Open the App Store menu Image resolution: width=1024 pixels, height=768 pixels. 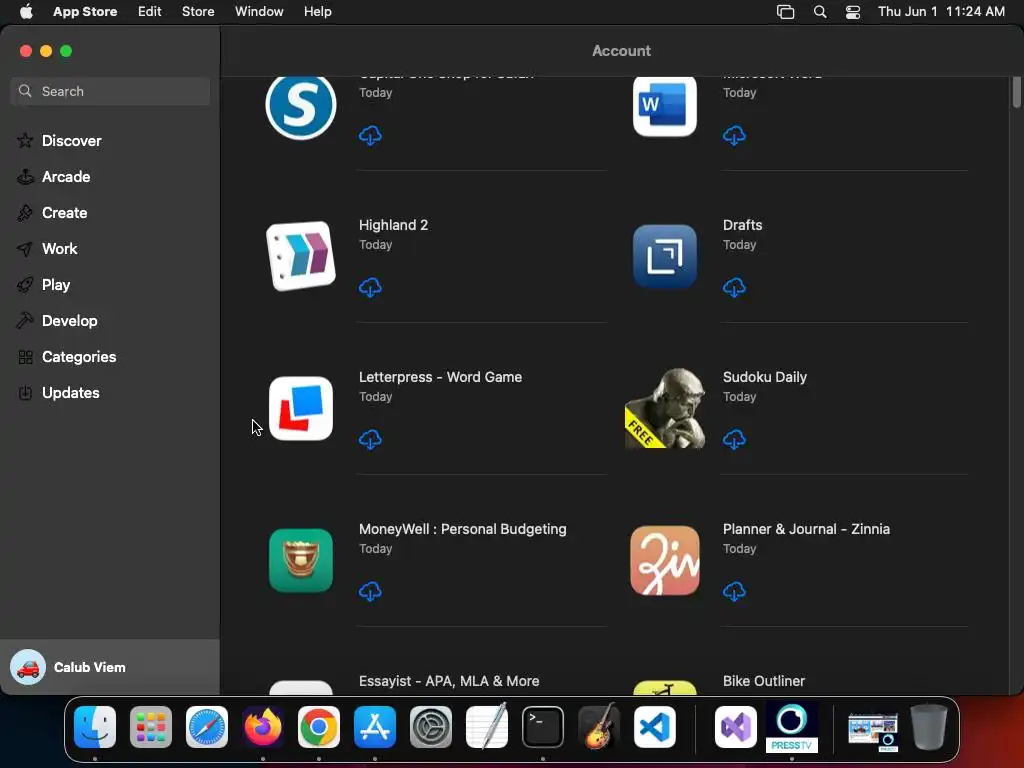click(x=85, y=11)
